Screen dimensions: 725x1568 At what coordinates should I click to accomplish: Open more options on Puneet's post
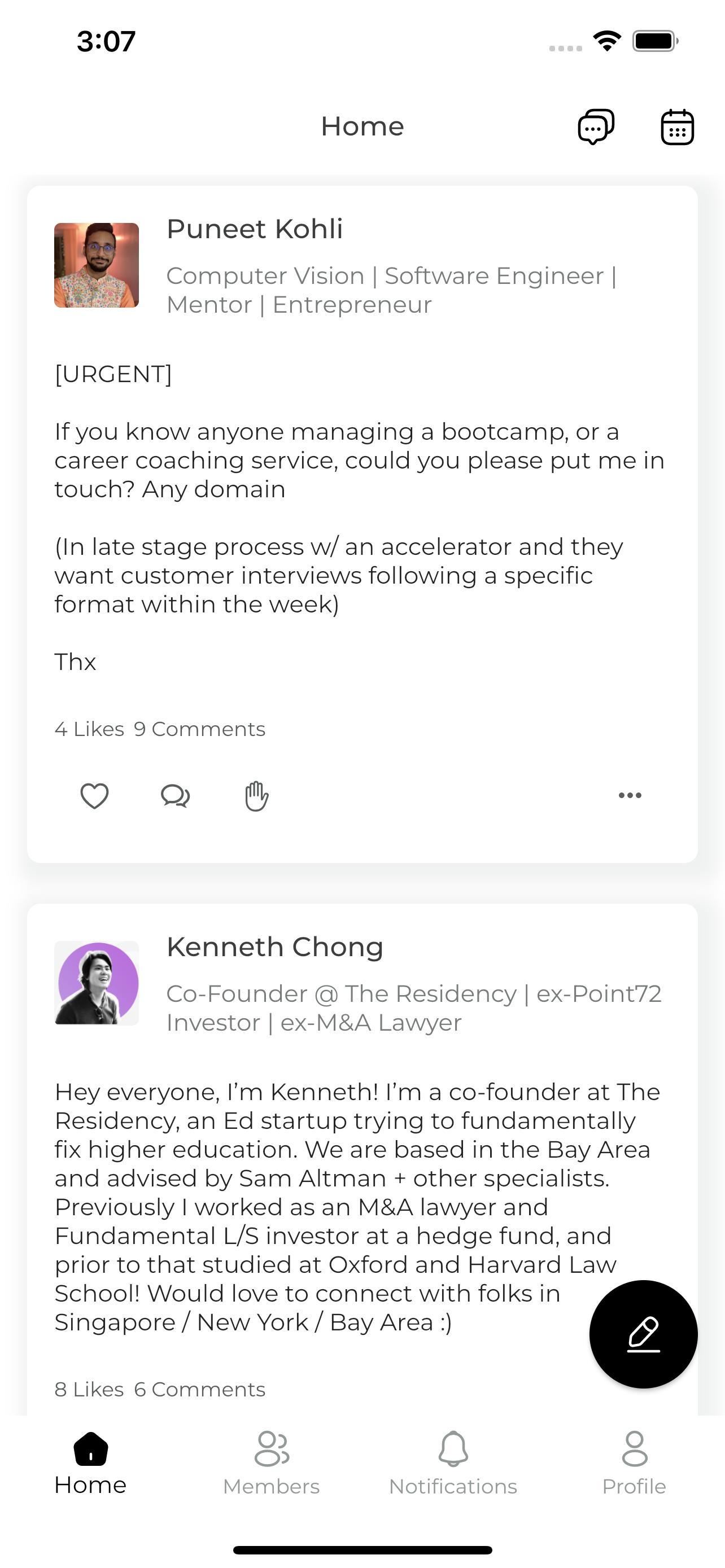pyautogui.click(x=630, y=795)
